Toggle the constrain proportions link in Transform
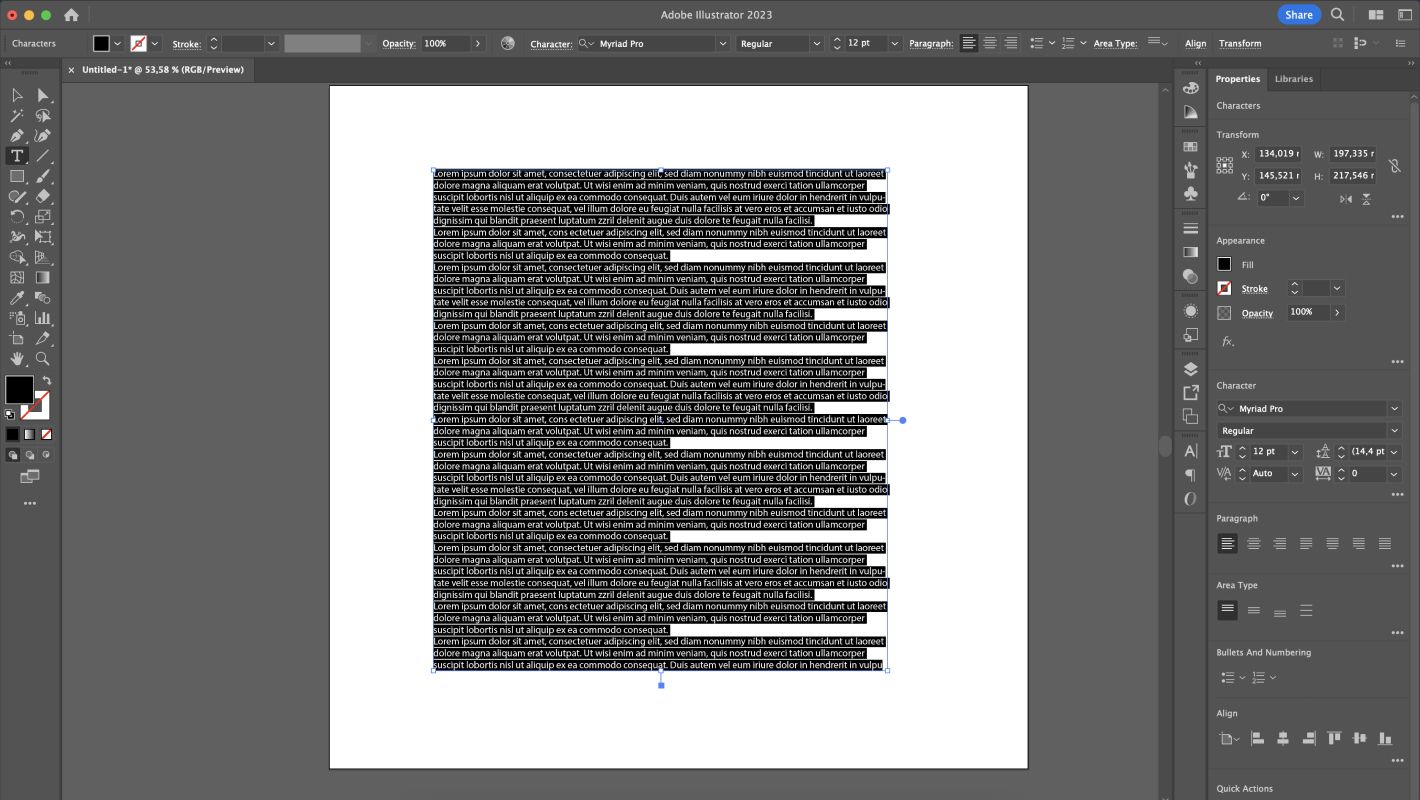1420x800 pixels. (1395, 165)
